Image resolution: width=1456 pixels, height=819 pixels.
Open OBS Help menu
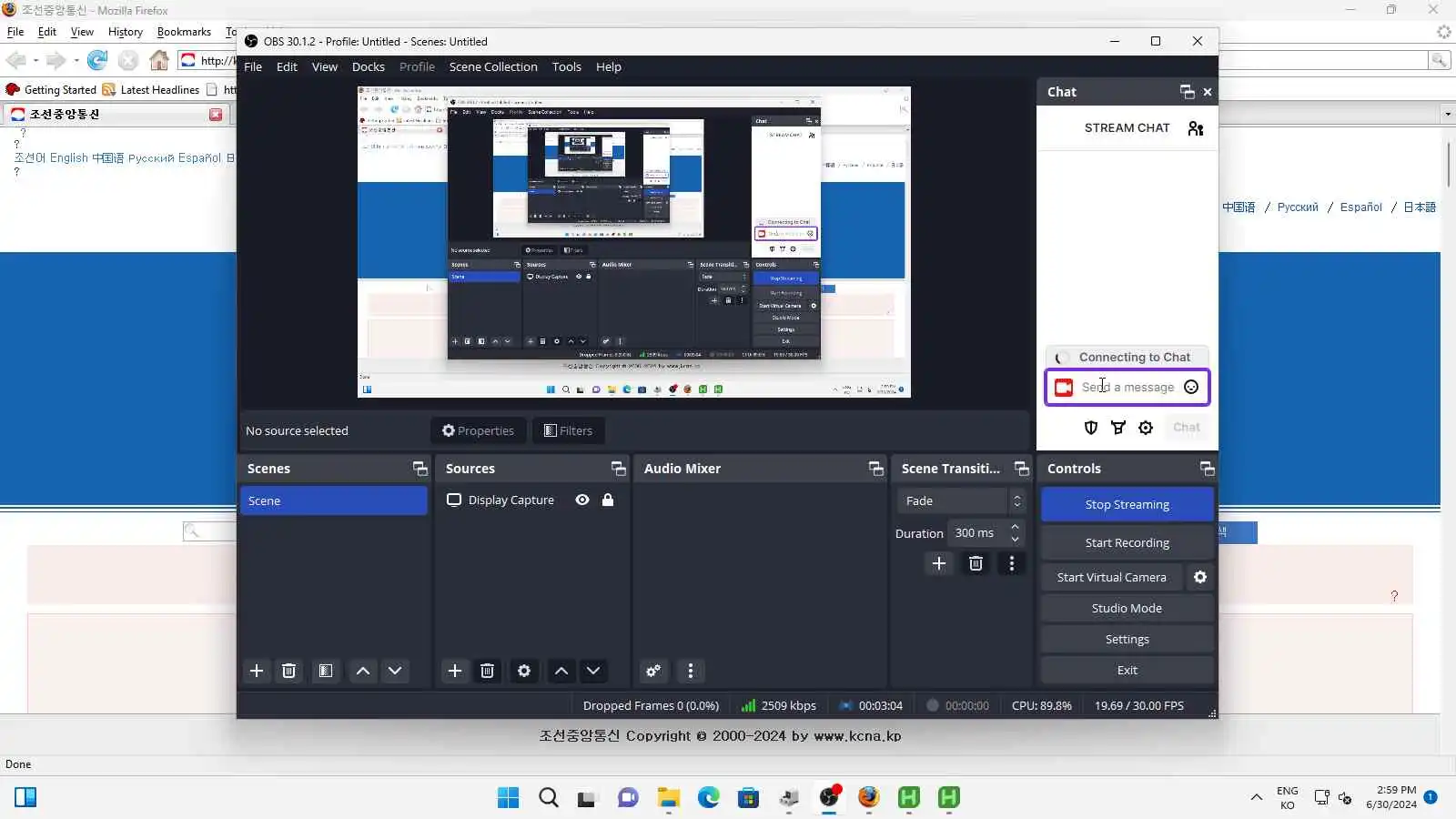point(609,66)
